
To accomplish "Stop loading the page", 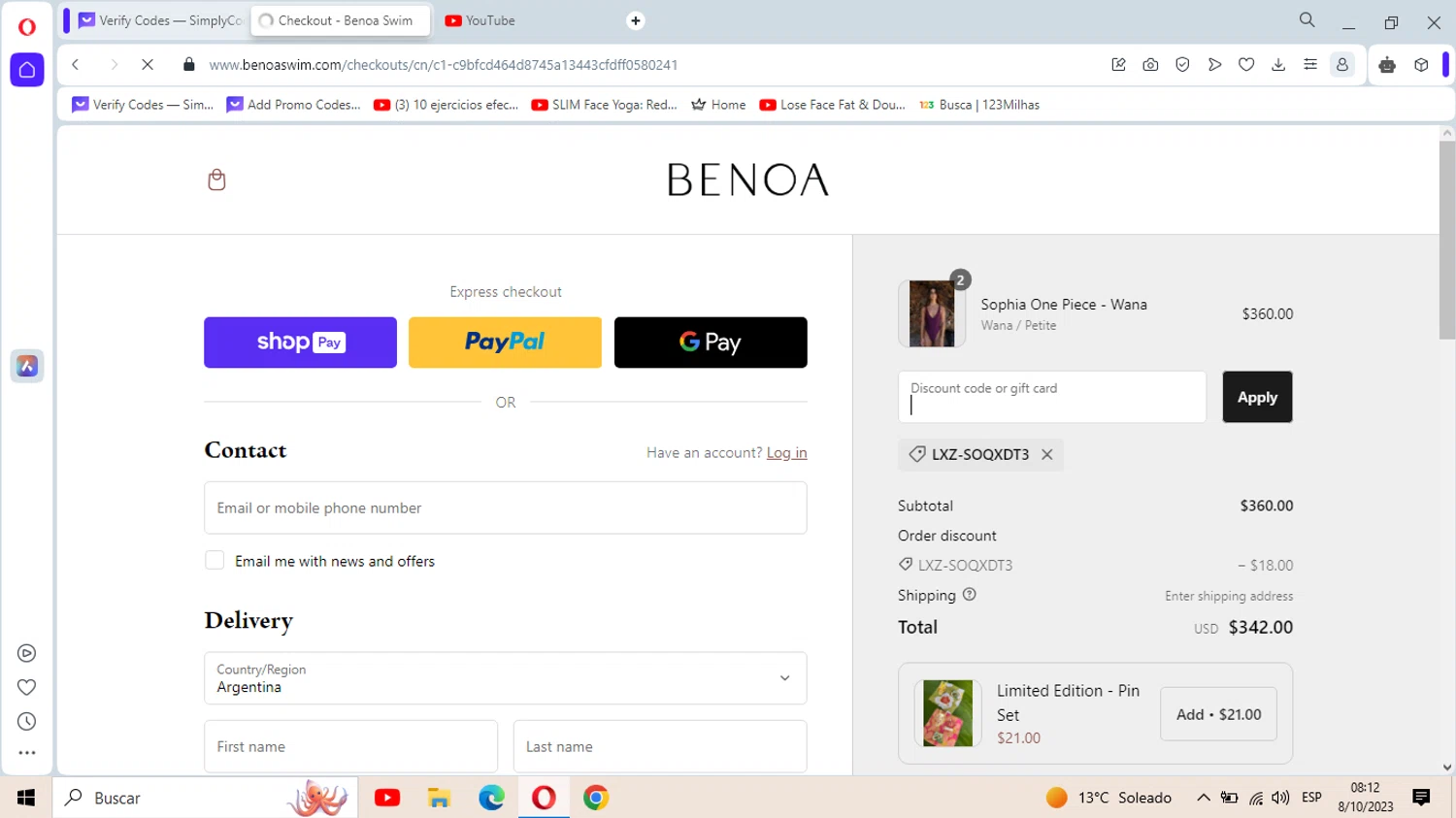I will pyautogui.click(x=148, y=65).
